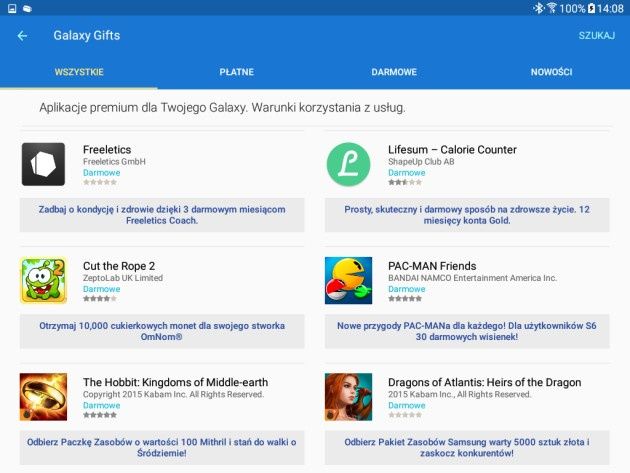Go back using the arrow icon
This screenshot has width=630, height=473.
point(22,36)
